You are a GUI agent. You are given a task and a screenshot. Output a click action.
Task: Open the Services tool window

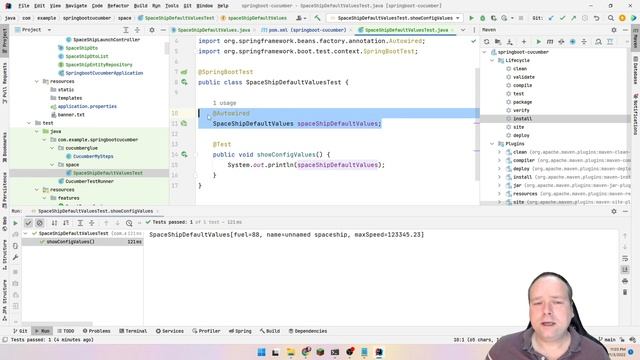169,331
